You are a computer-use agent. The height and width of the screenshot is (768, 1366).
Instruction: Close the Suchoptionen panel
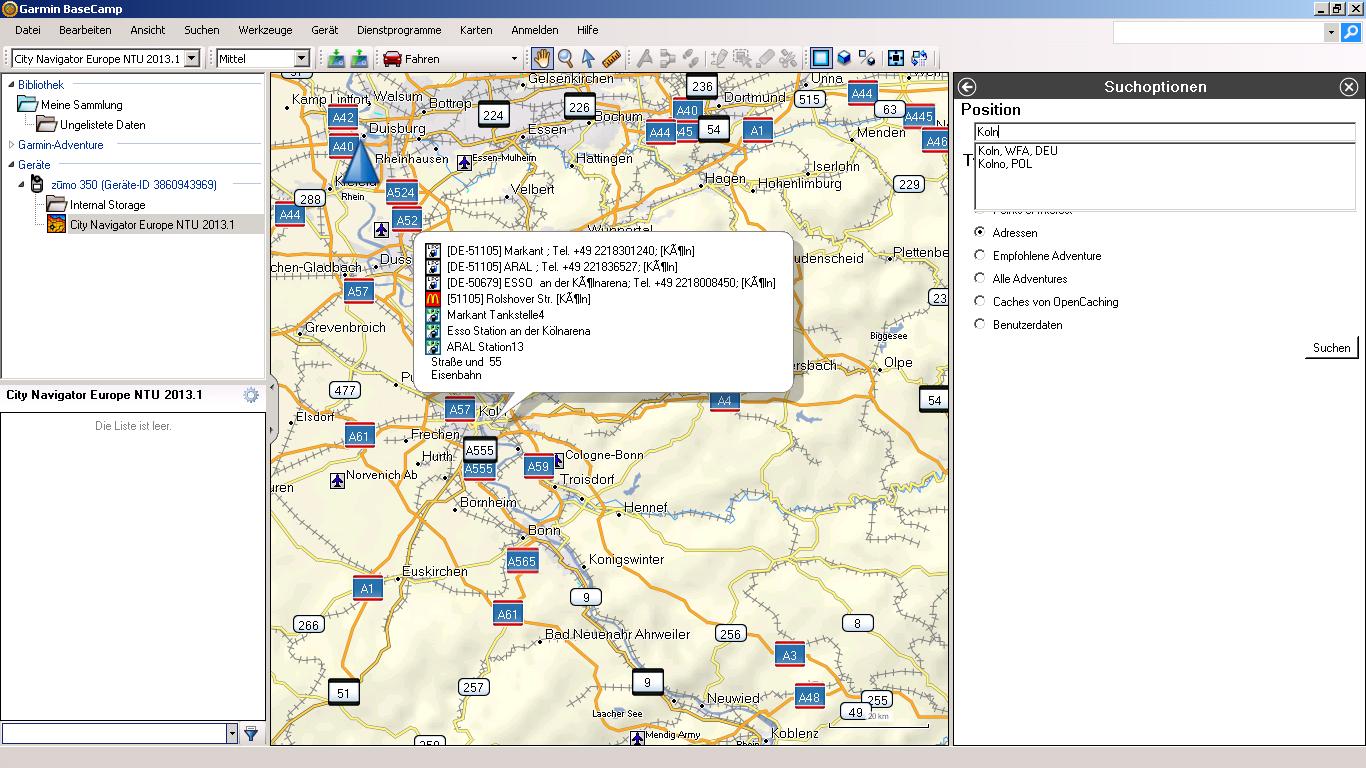tap(1349, 87)
